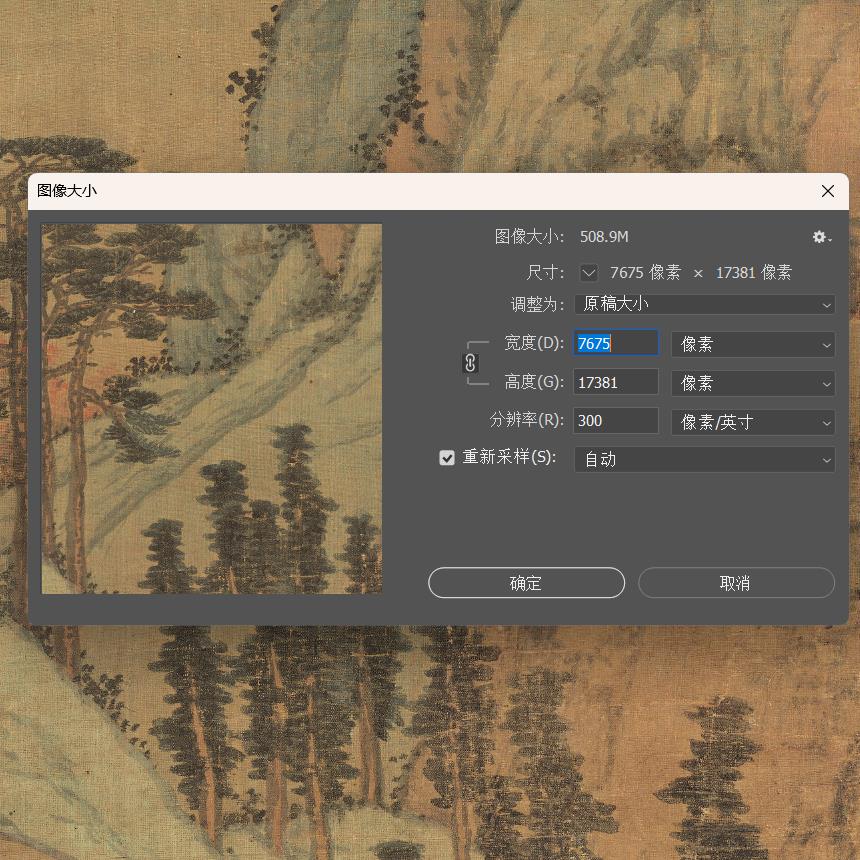Close the 图像大小 dialog

coord(828,191)
